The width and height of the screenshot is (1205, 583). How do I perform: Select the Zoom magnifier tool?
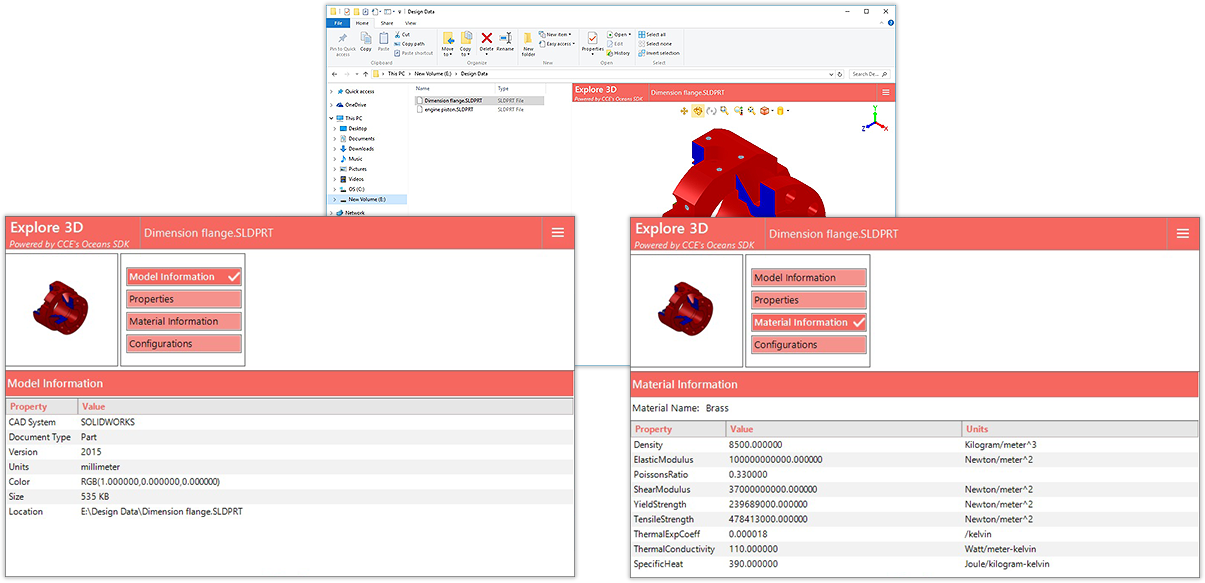click(x=724, y=111)
